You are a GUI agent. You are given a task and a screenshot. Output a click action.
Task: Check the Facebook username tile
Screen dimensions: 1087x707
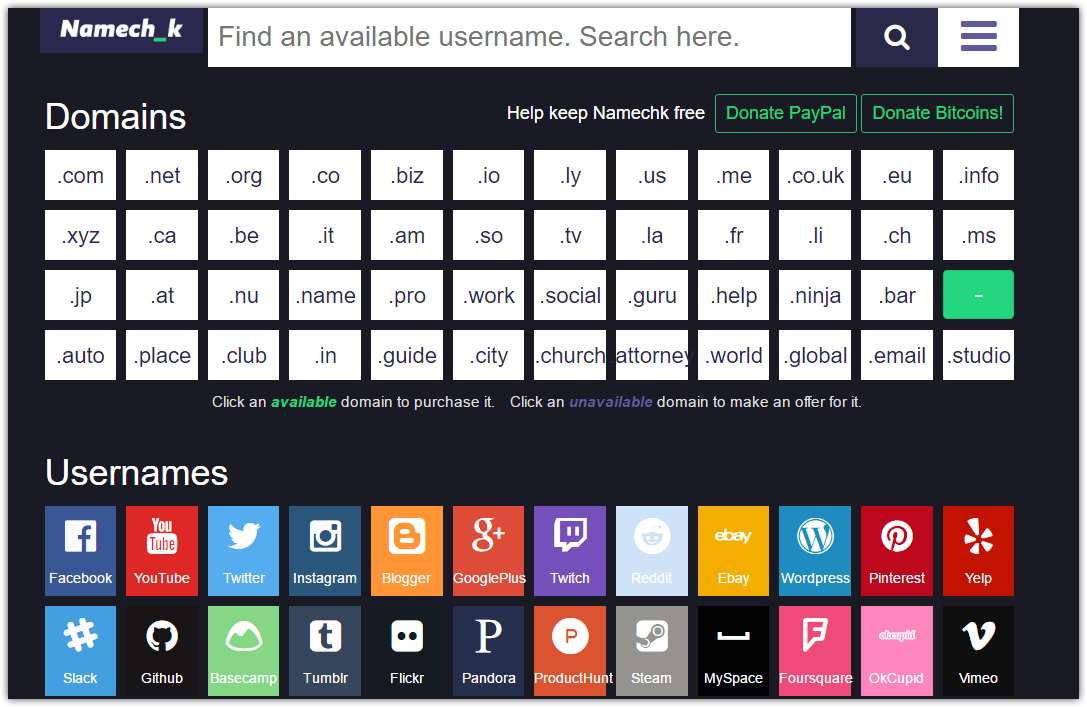point(80,551)
